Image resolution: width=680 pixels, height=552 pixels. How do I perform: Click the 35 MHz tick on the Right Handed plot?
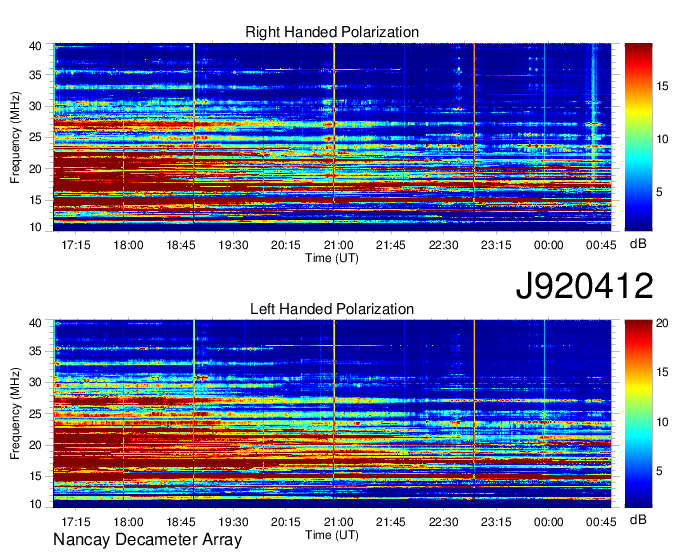[x=35, y=75]
